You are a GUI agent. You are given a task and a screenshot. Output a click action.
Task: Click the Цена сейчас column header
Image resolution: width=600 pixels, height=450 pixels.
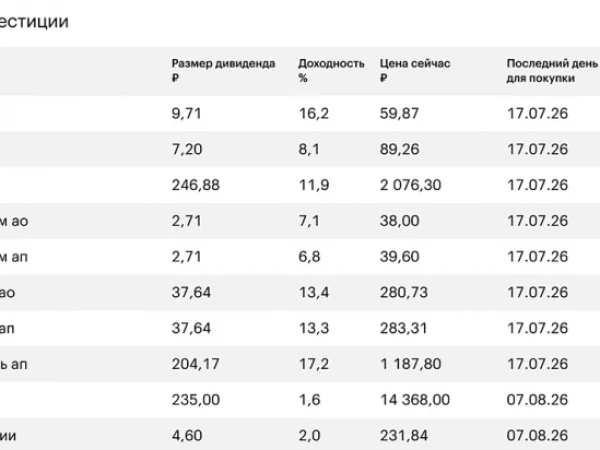click(x=415, y=70)
